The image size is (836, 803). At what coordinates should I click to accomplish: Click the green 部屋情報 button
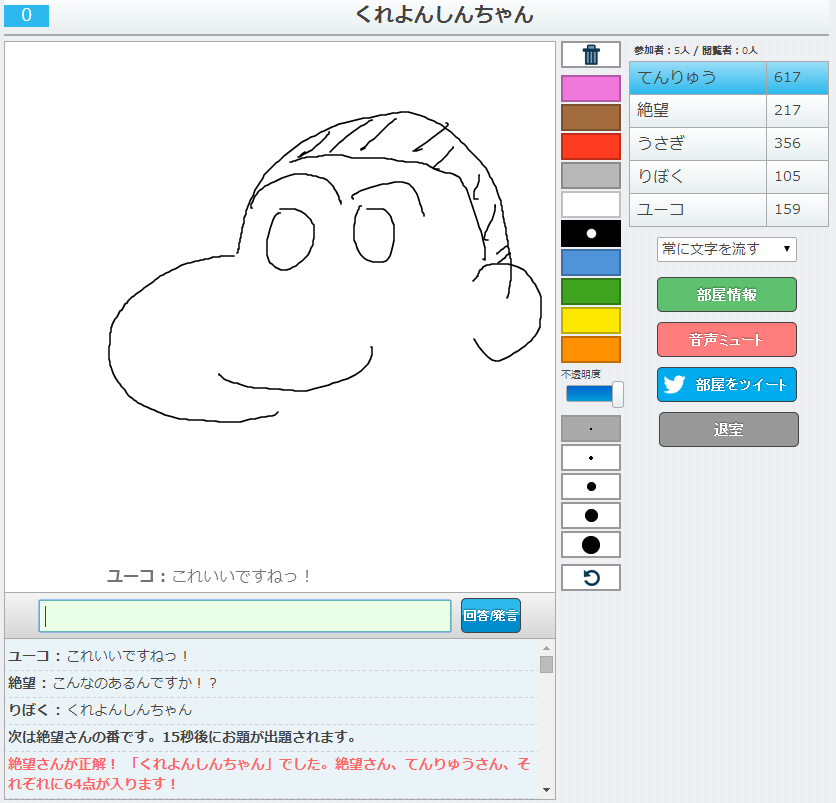pyautogui.click(x=727, y=294)
